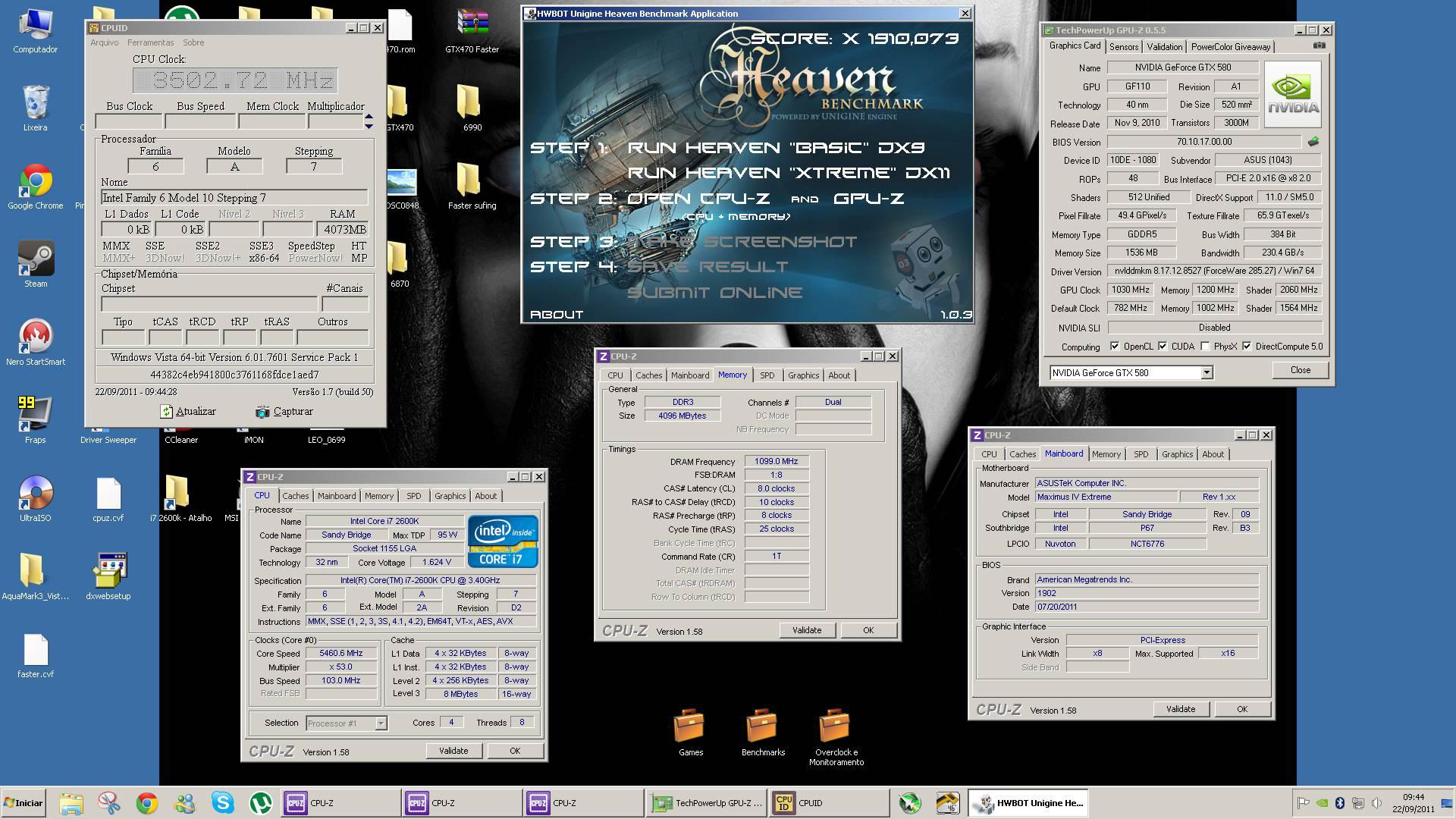The height and width of the screenshot is (819, 1456).
Task: Click Validate in memory CPU-Z window
Action: click(x=807, y=630)
